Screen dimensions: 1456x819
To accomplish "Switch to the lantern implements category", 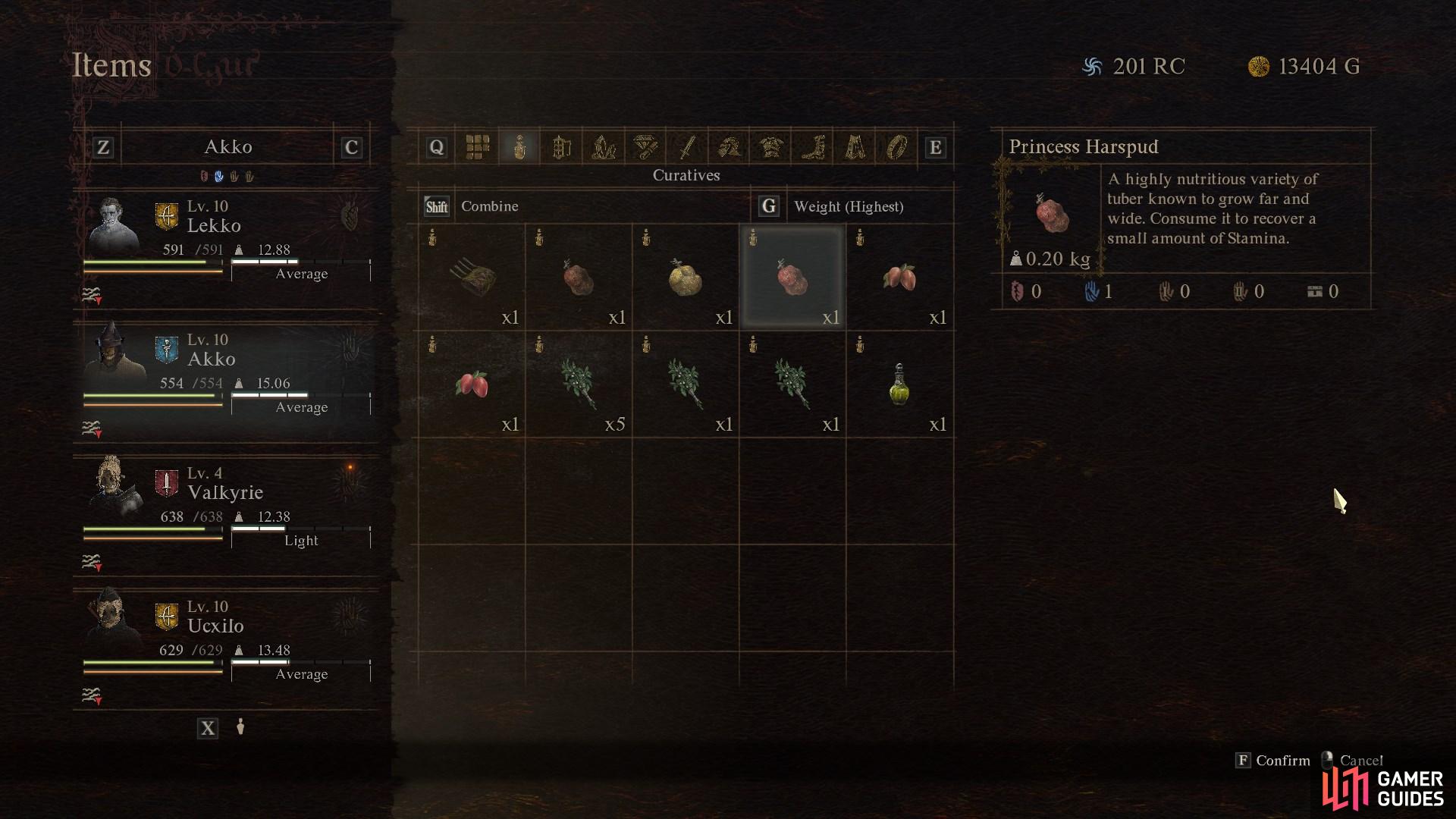I will (x=561, y=146).
